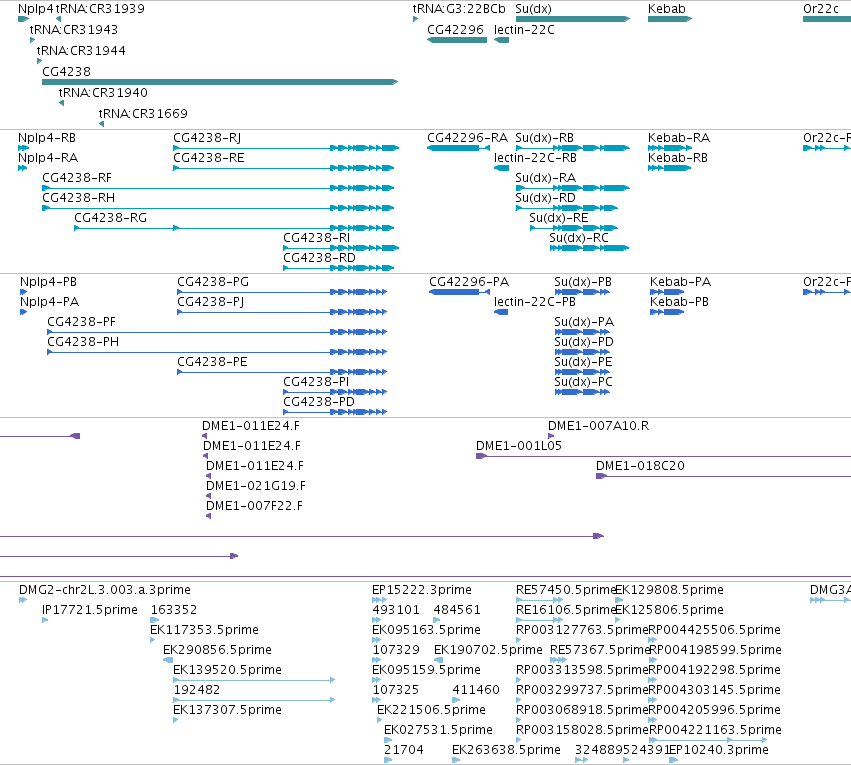Select the Su(dx)-RE transcript label
The width and height of the screenshot is (851, 765).
point(559,218)
